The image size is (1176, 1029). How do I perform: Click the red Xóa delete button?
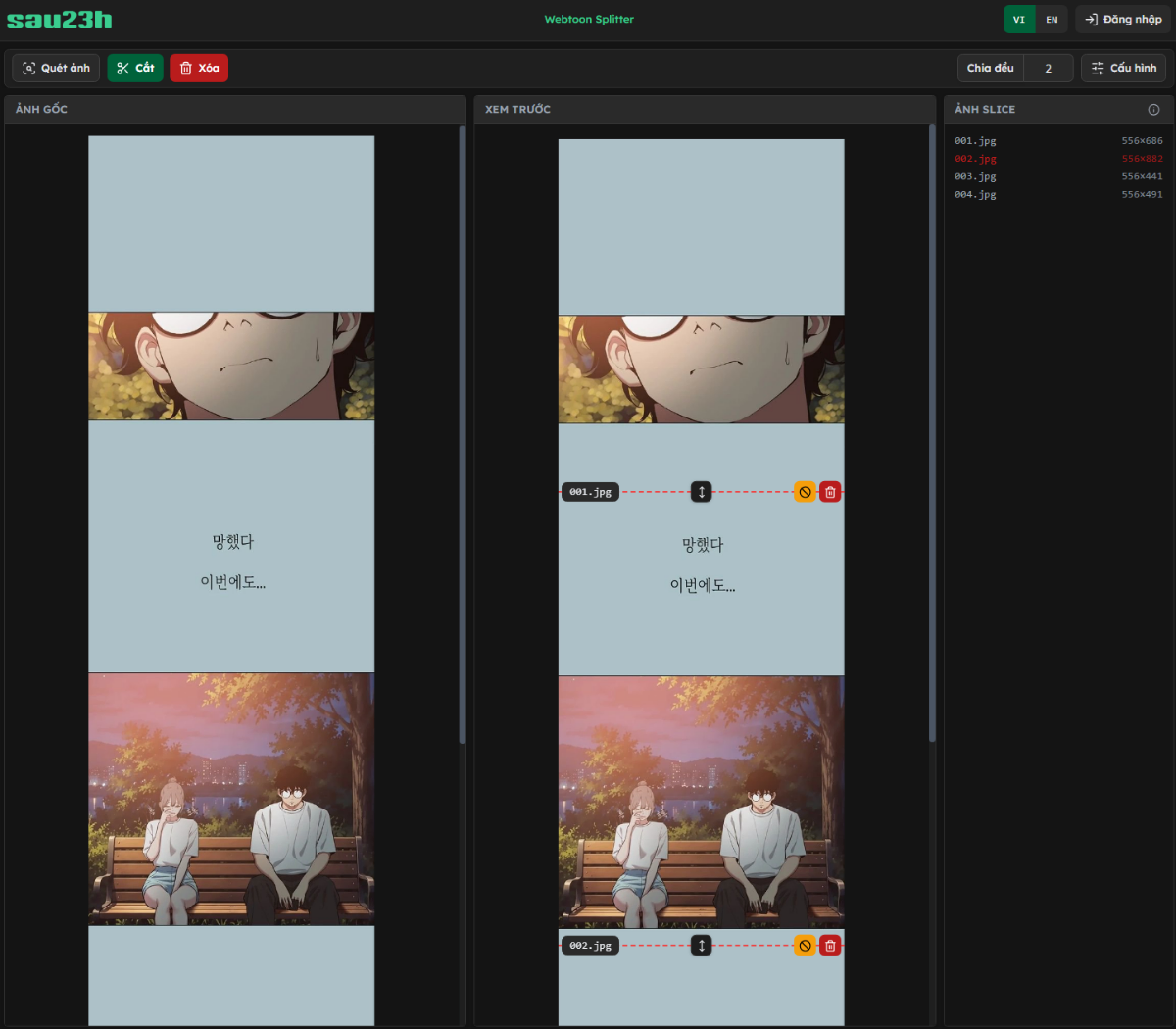[x=199, y=68]
